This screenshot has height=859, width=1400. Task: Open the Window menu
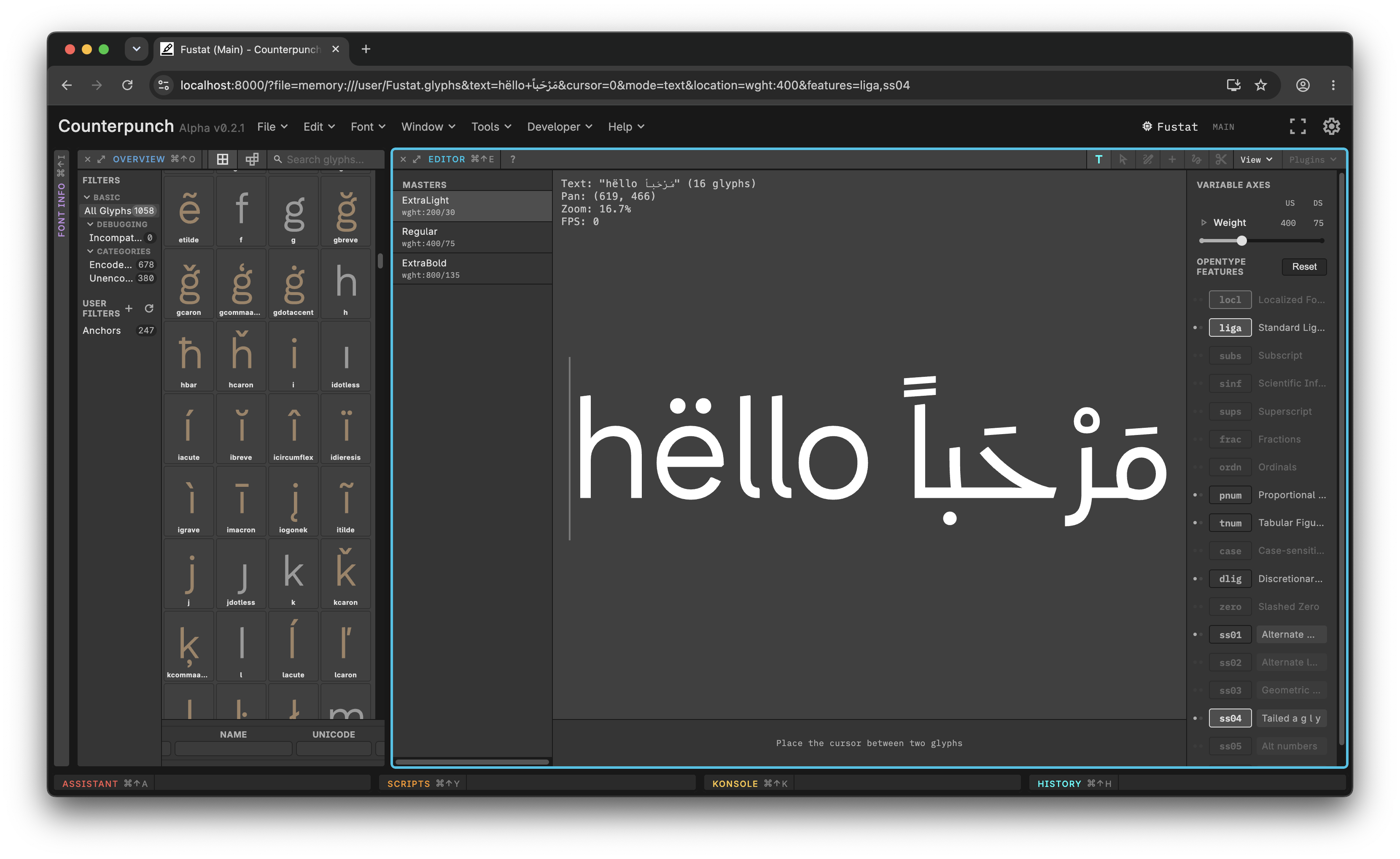[x=428, y=127]
